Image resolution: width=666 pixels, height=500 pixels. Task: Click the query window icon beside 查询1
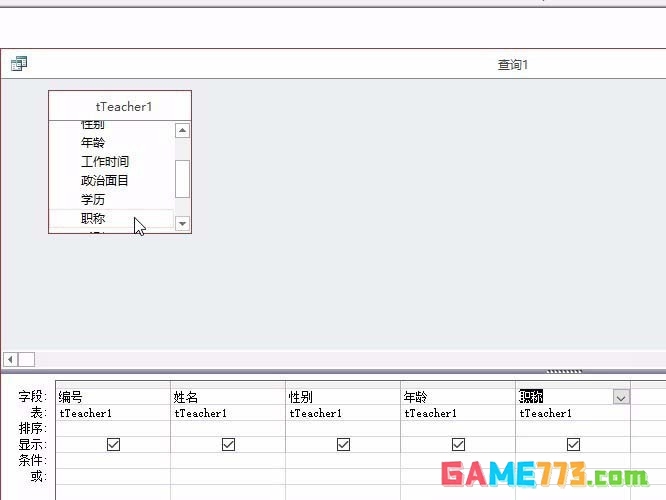coord(19,64)
